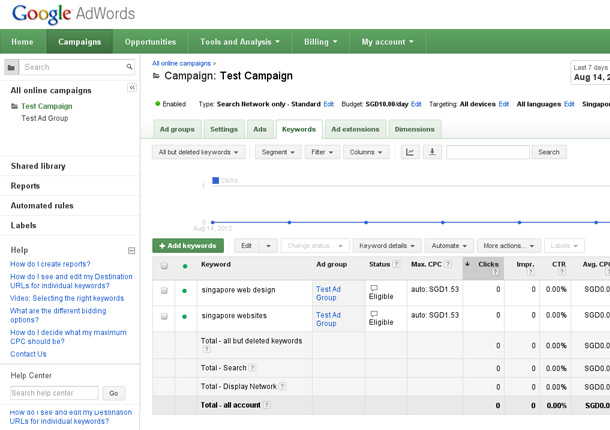This screenshot has height=430, width=610.
Task: Click sort arrow on Clicks column
Action: 467,264
